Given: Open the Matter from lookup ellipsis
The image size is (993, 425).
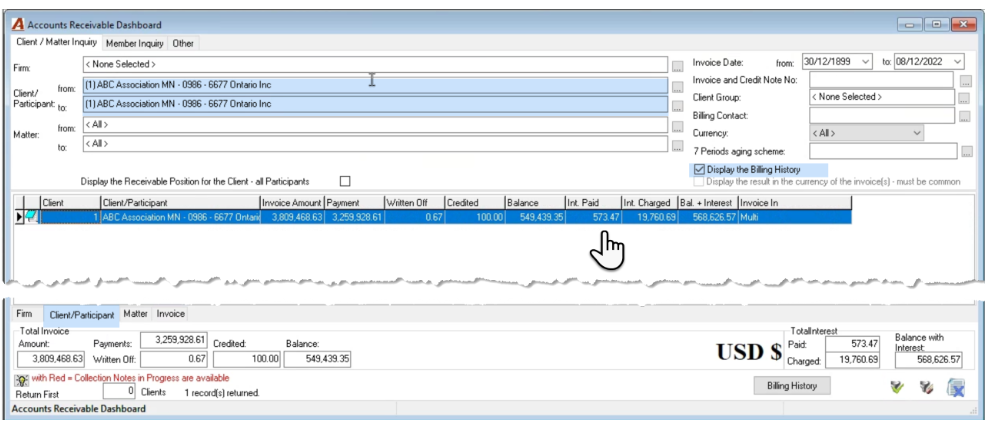Looking at the screenshot, I should coord(677,126).
